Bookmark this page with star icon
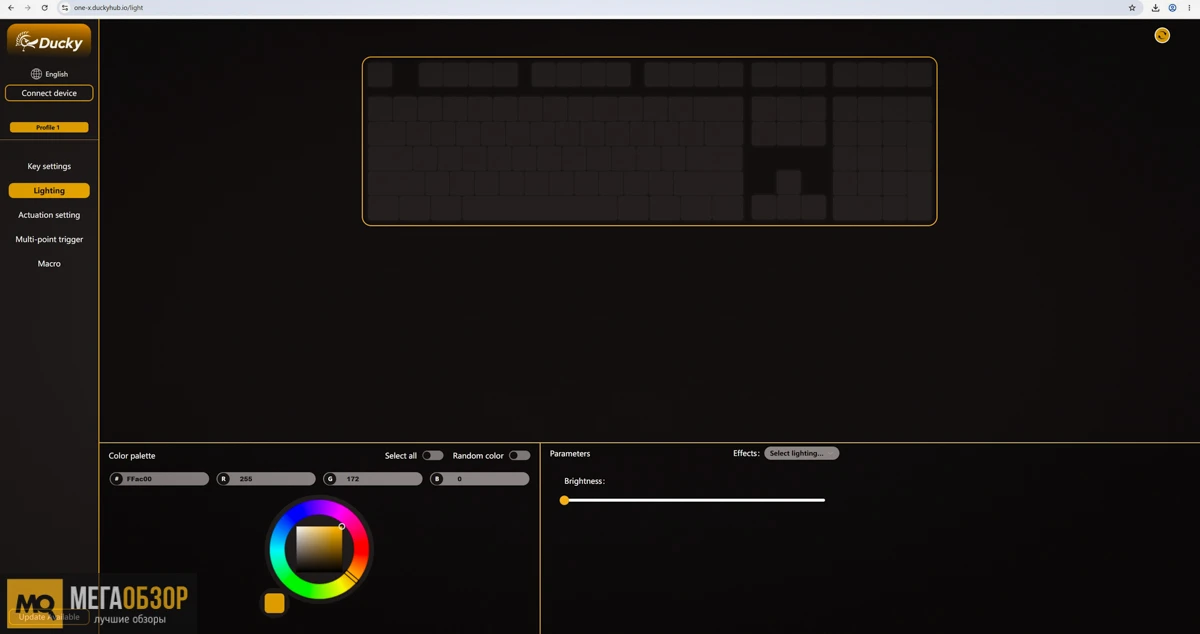This screenshot has width=1200, height=634. tap(1132, 8)
